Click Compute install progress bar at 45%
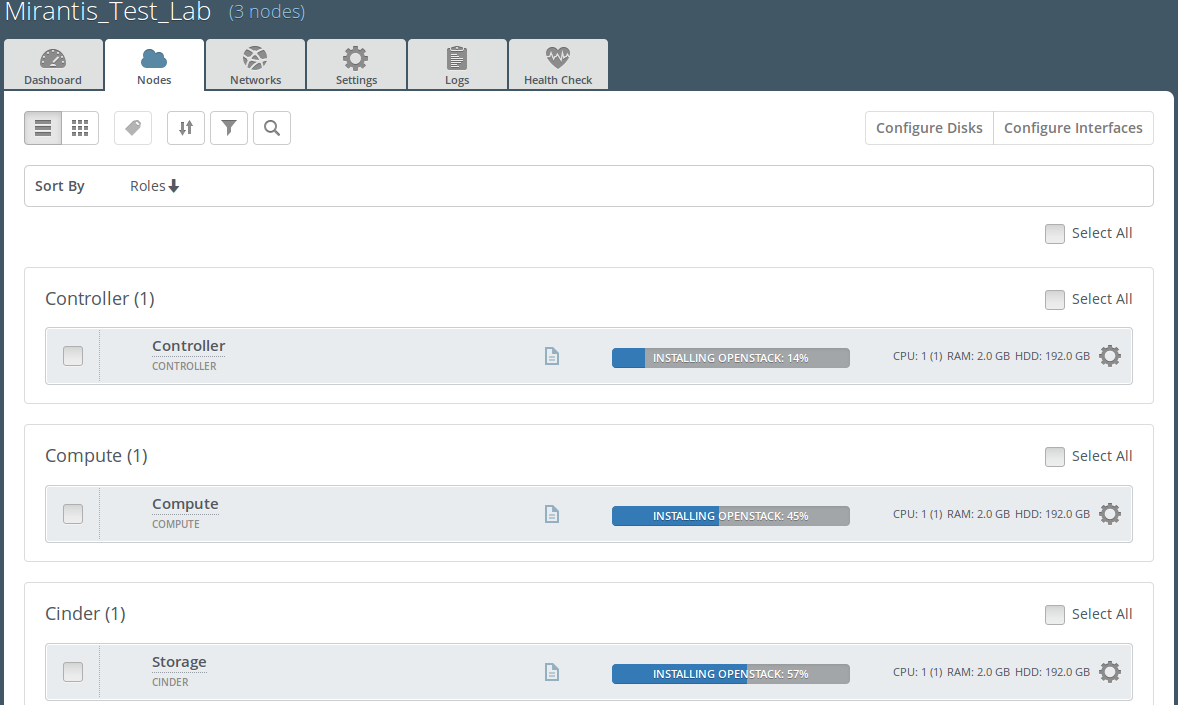1178x705 pixels. pos(730,516)
